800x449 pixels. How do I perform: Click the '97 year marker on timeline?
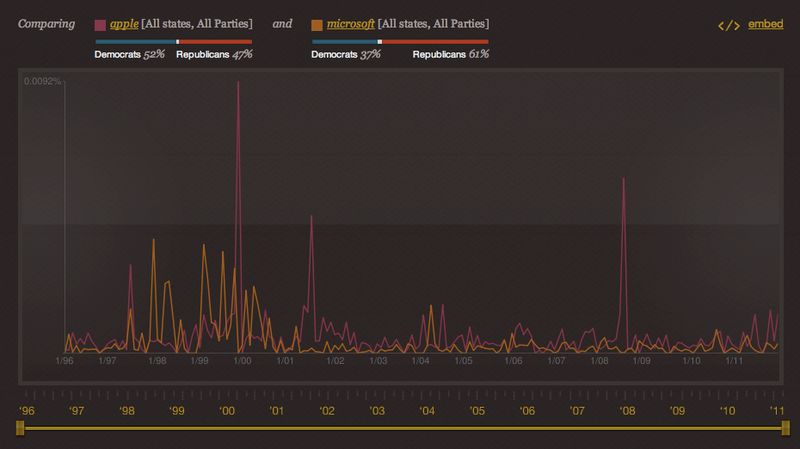coord(77,411)
